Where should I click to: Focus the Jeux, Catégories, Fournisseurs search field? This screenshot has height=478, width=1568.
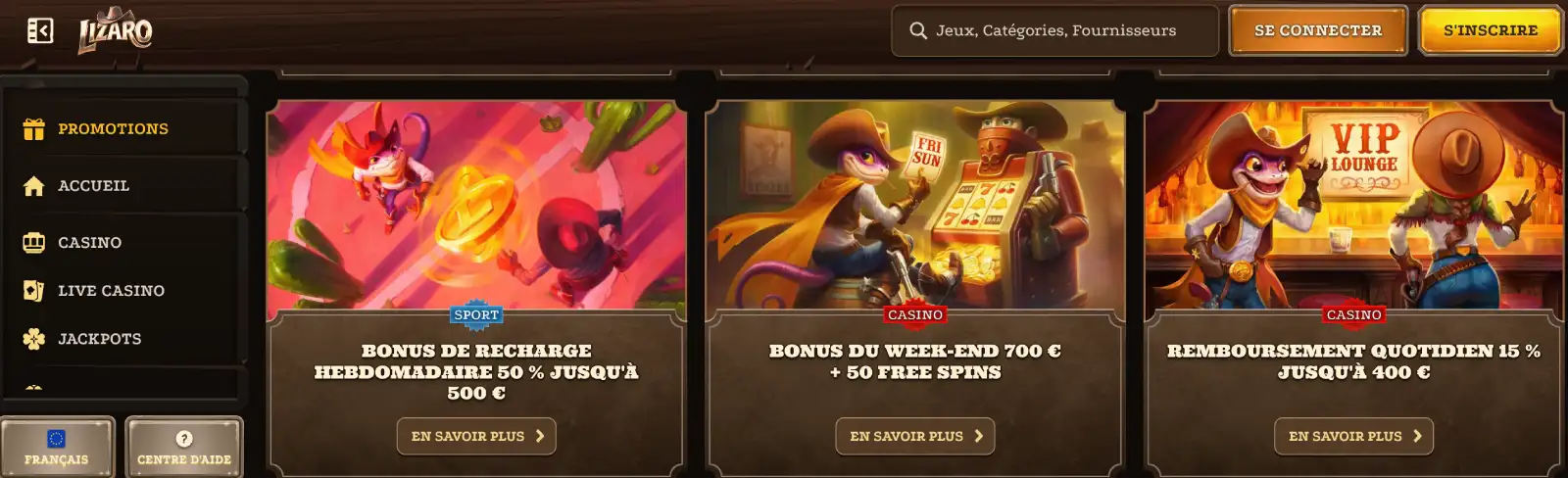pos(1055,30)
